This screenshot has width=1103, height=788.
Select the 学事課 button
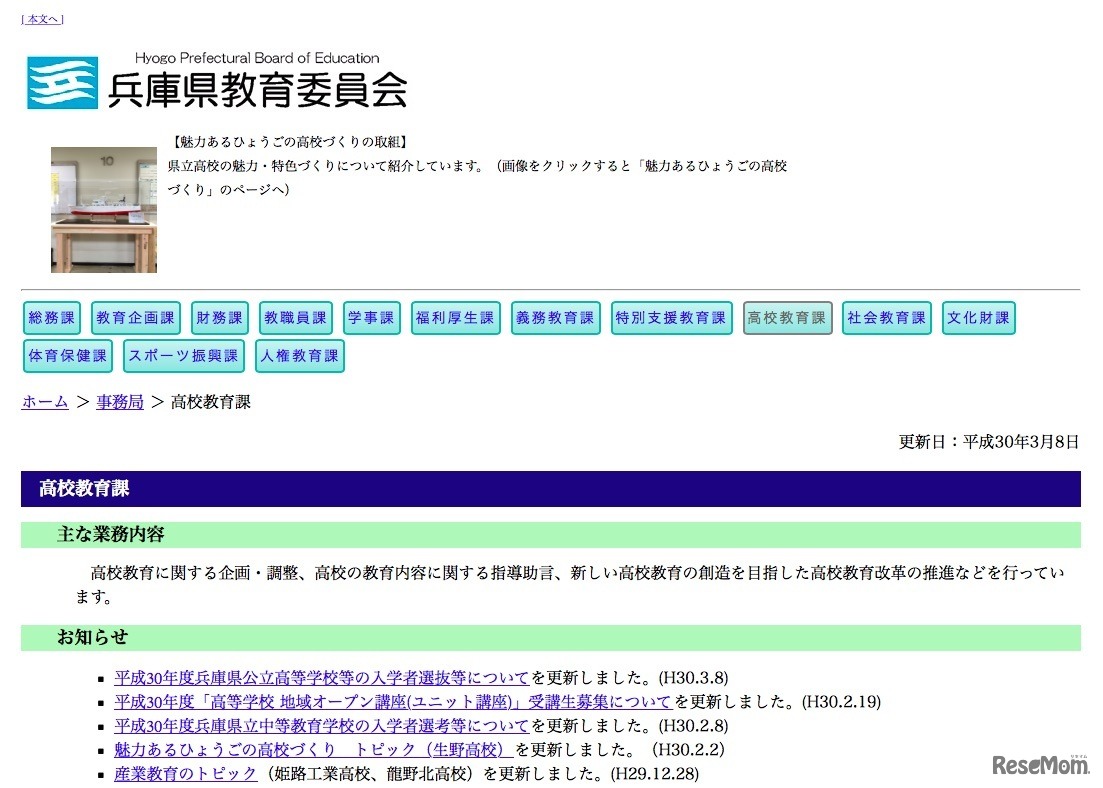[x=371, y=317]
